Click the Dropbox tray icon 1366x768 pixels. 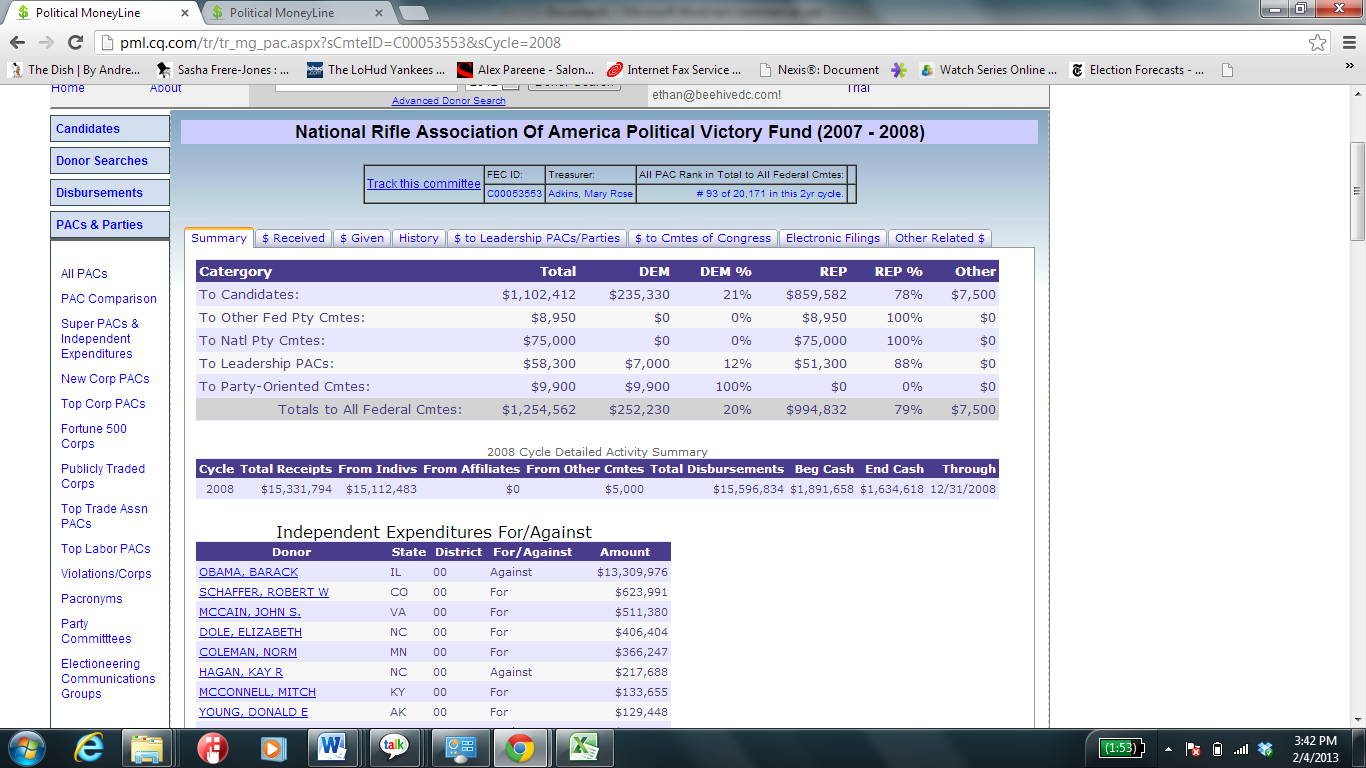pyautogui.click(x=1265, y=749)
